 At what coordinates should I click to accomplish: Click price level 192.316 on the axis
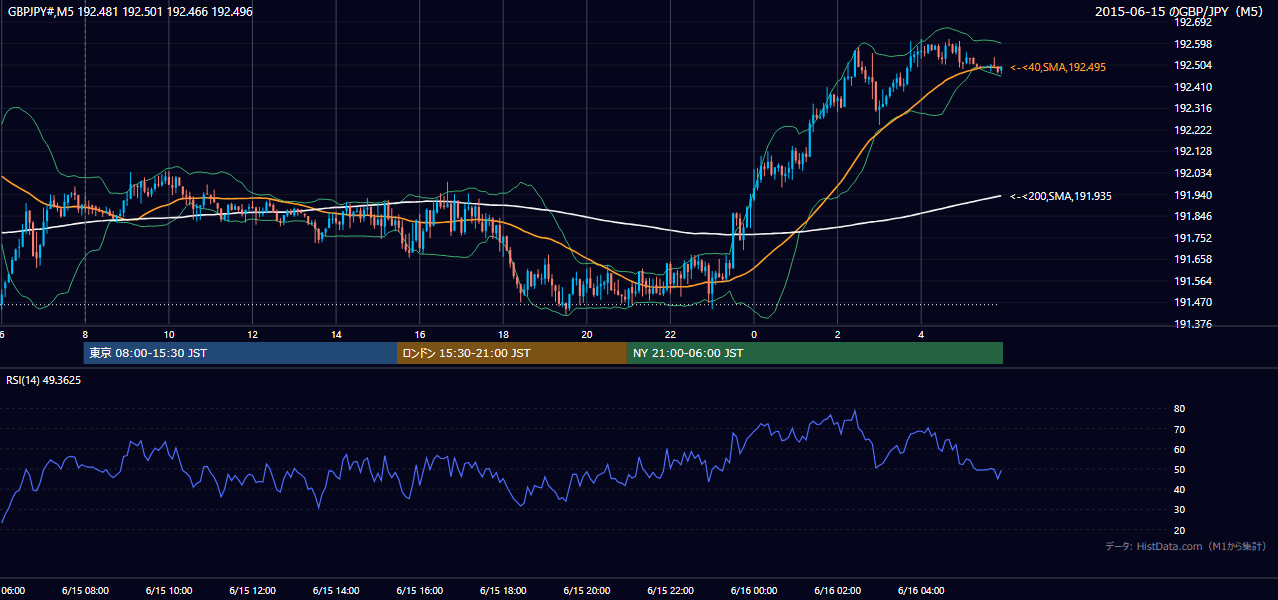(x=1192, y=108)
